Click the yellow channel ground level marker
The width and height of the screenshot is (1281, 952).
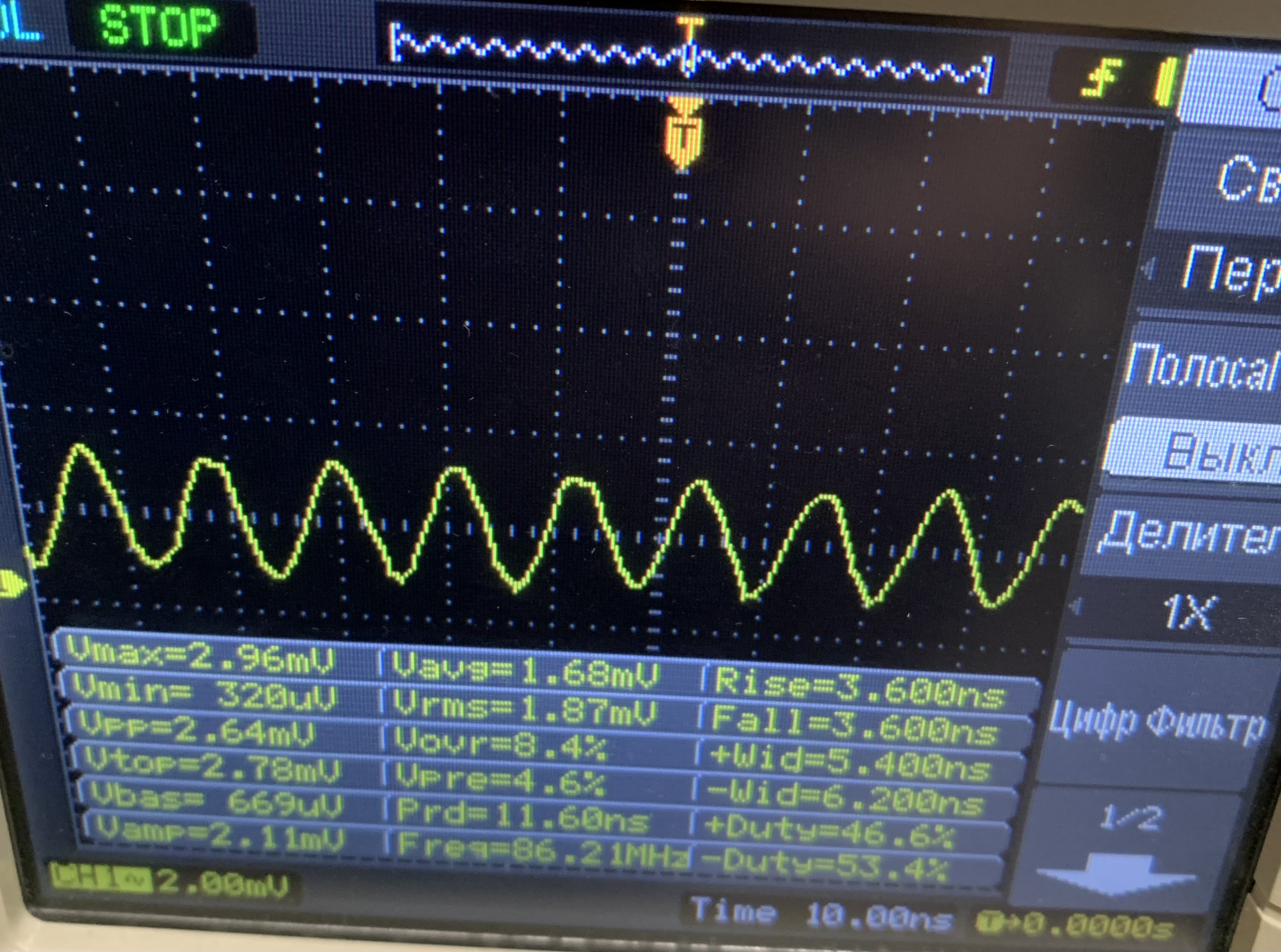[x=11, y=584]
